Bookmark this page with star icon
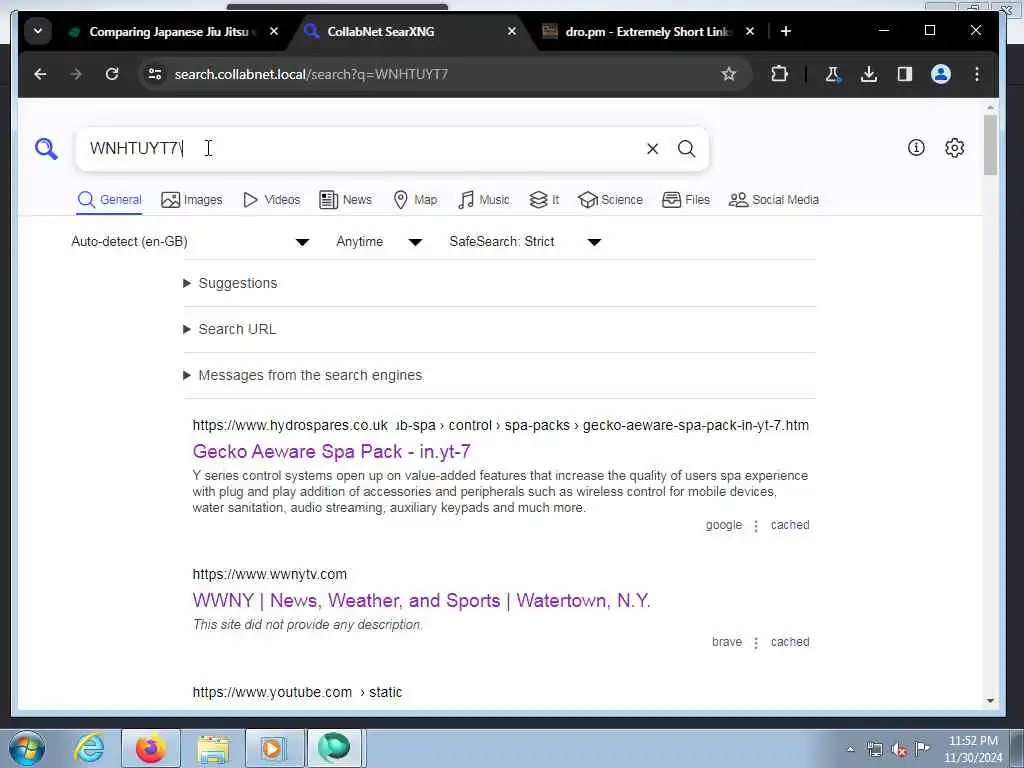The image size is (1024, 768). (728, 74)
